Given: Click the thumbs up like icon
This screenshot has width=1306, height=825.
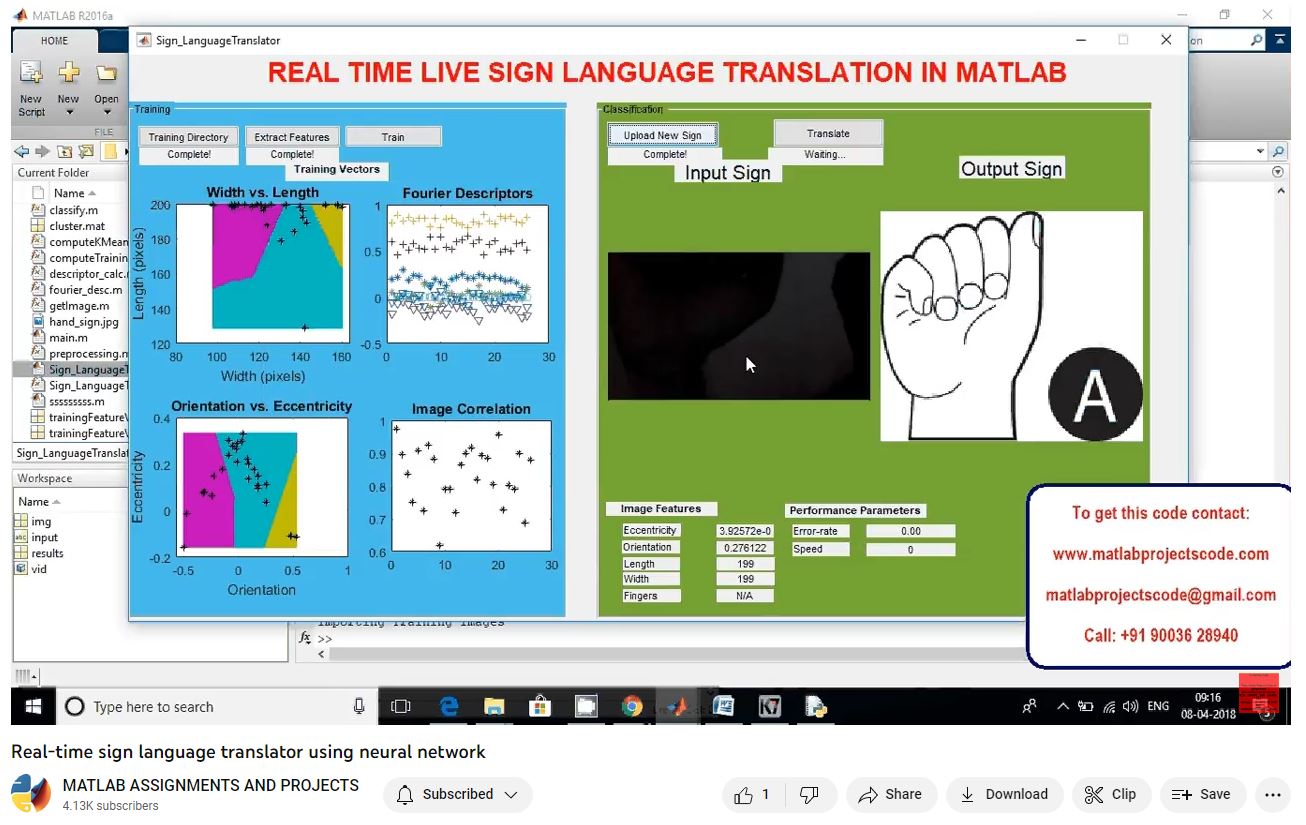Looking at the screenshot, I should tap(743, 795).
